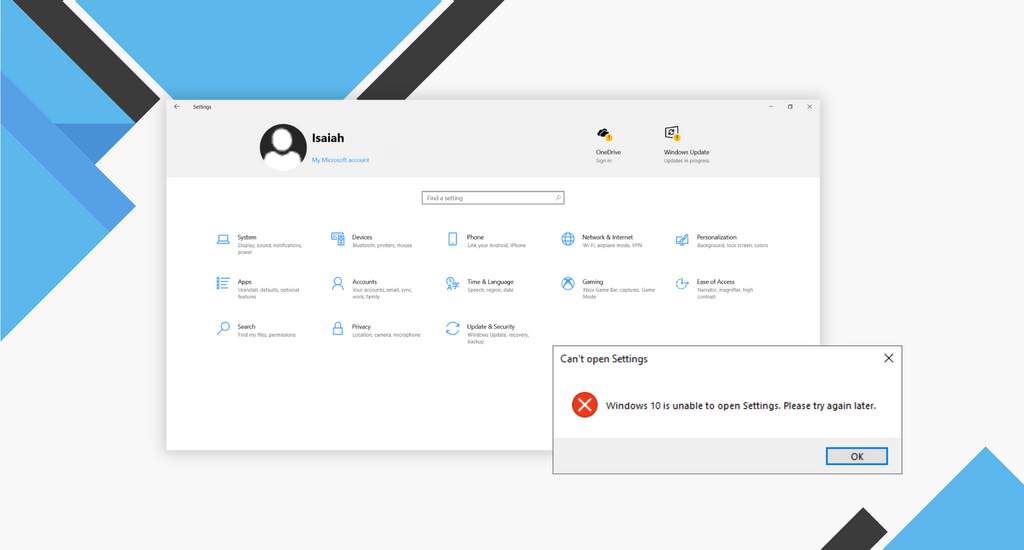Click 'Speech, region, date' description
This screenshot has width=1024, height=550.
(x=490, y=290)
